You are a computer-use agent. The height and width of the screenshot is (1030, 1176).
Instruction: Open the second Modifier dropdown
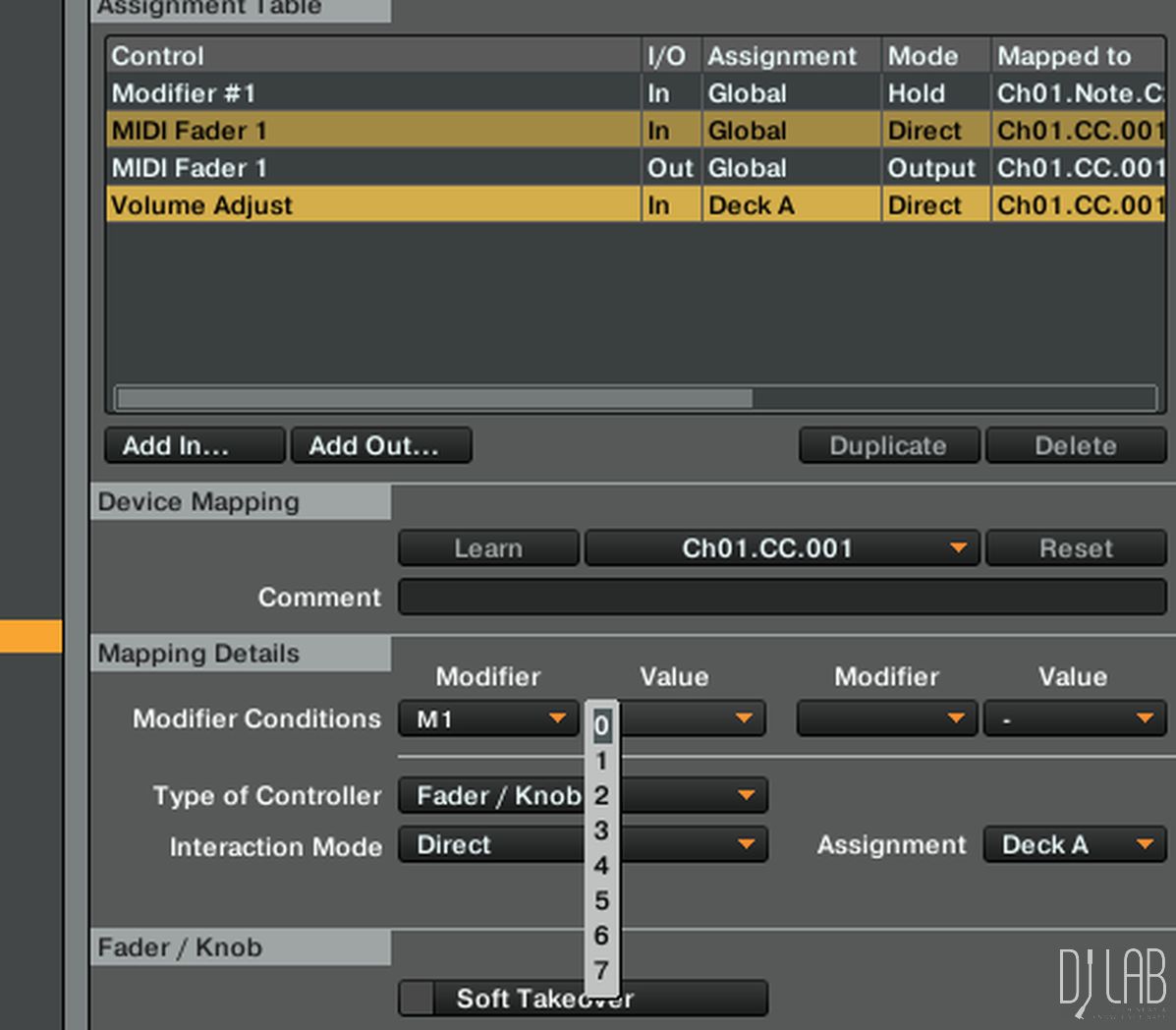point(886,718)
